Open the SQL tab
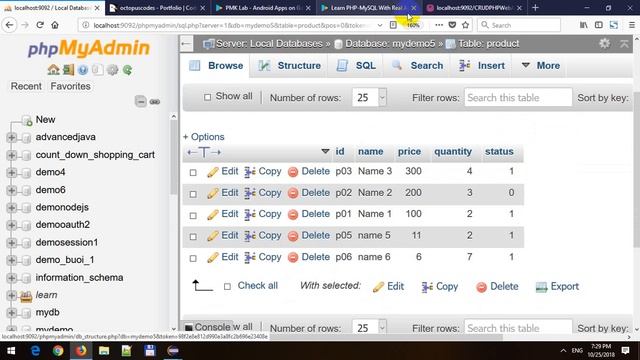Image resolution: width=640 pixels, height=360 pixels. (356, 66)
